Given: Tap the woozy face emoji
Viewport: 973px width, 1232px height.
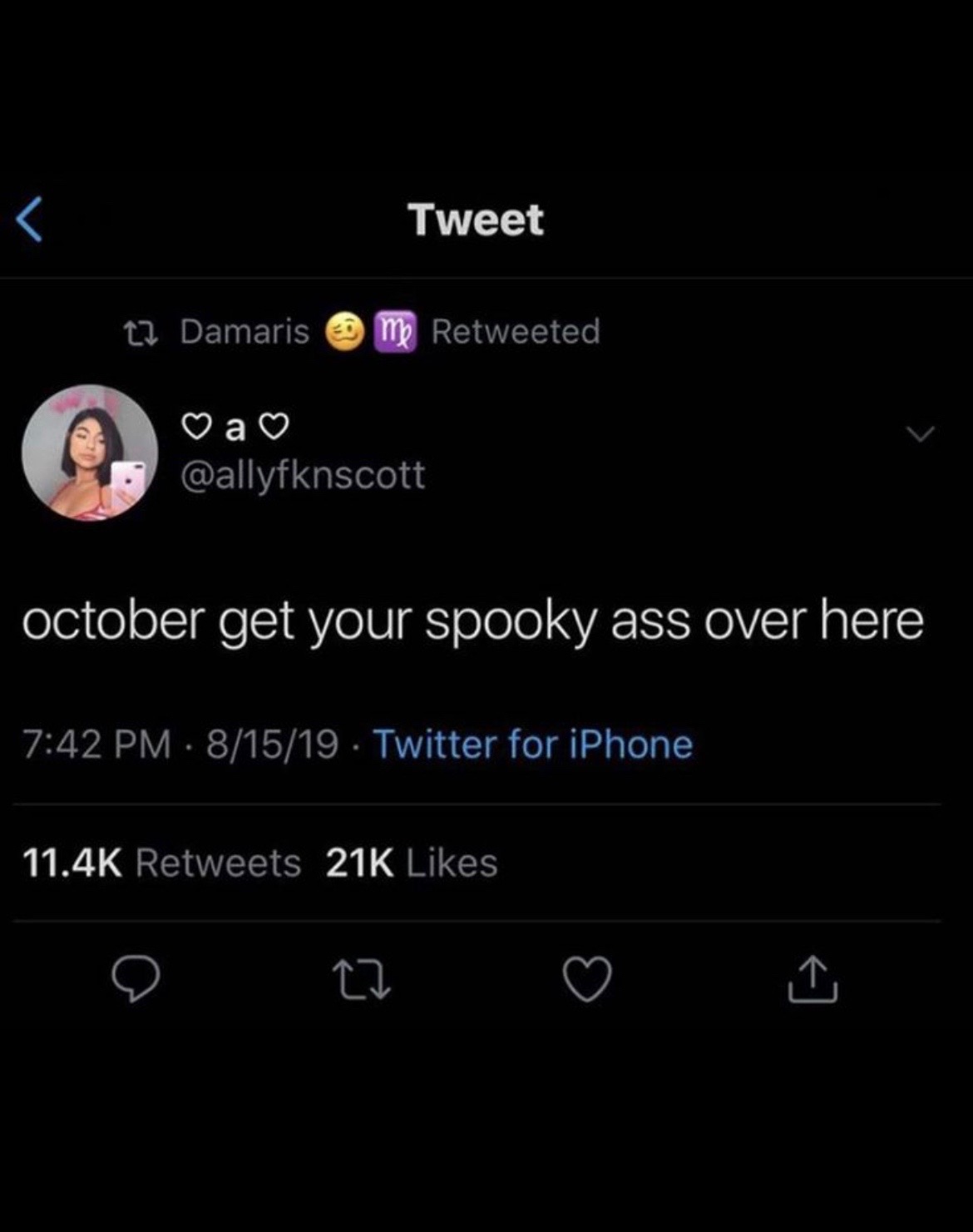Looking at the screenshot, I should (342, 331).
